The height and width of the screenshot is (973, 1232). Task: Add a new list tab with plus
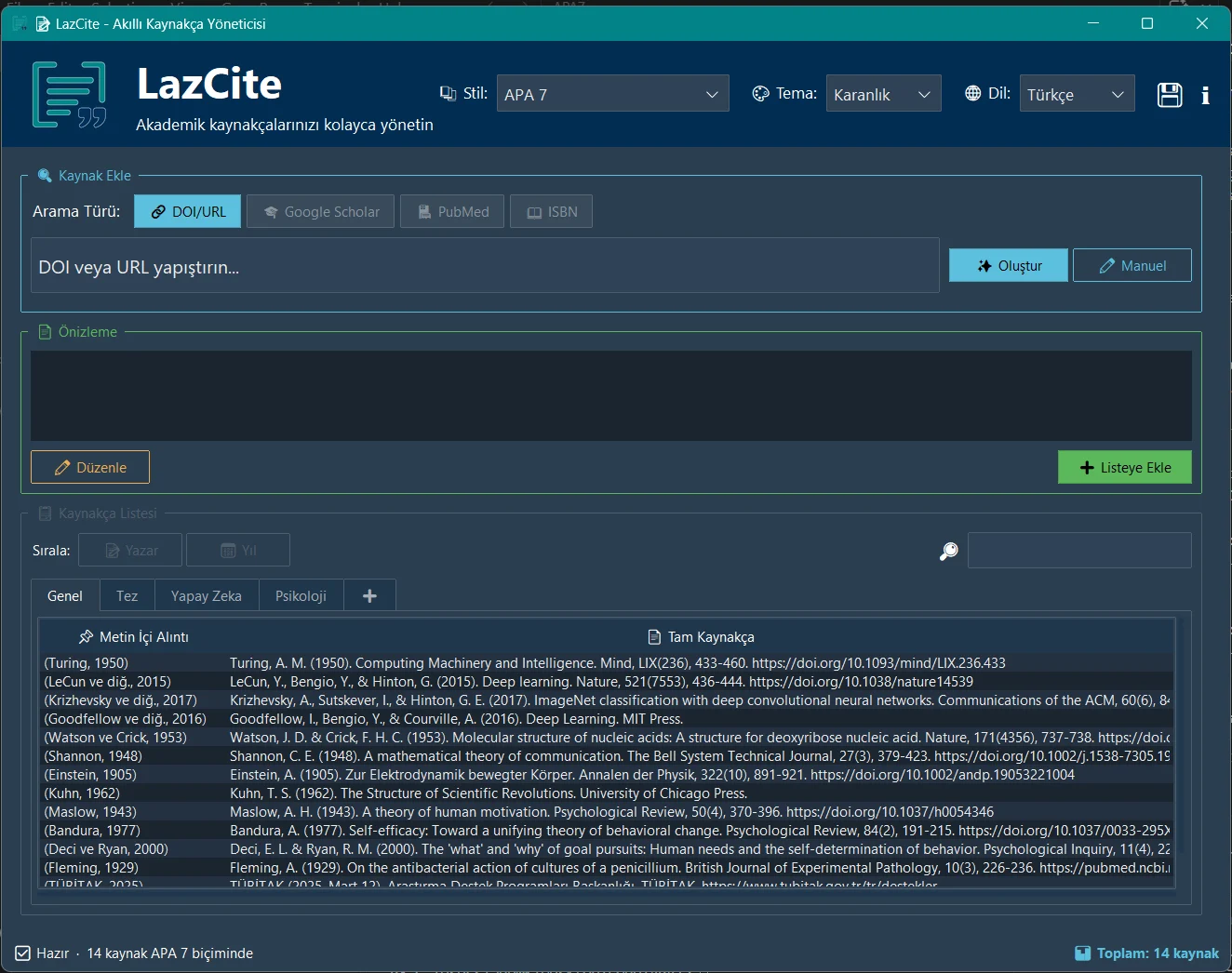369,595
